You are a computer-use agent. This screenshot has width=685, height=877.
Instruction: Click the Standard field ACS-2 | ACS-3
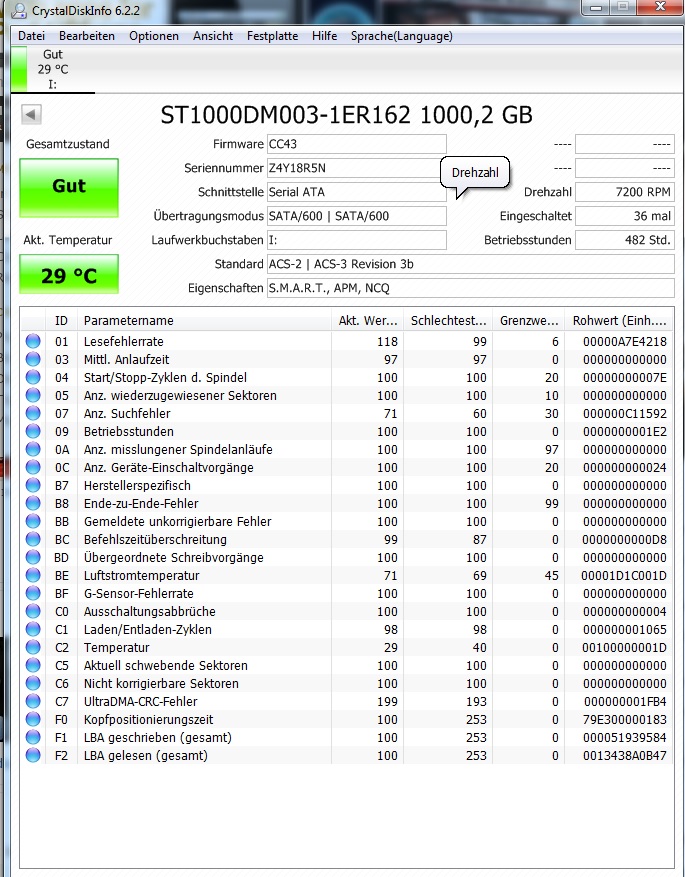(471, 264)
